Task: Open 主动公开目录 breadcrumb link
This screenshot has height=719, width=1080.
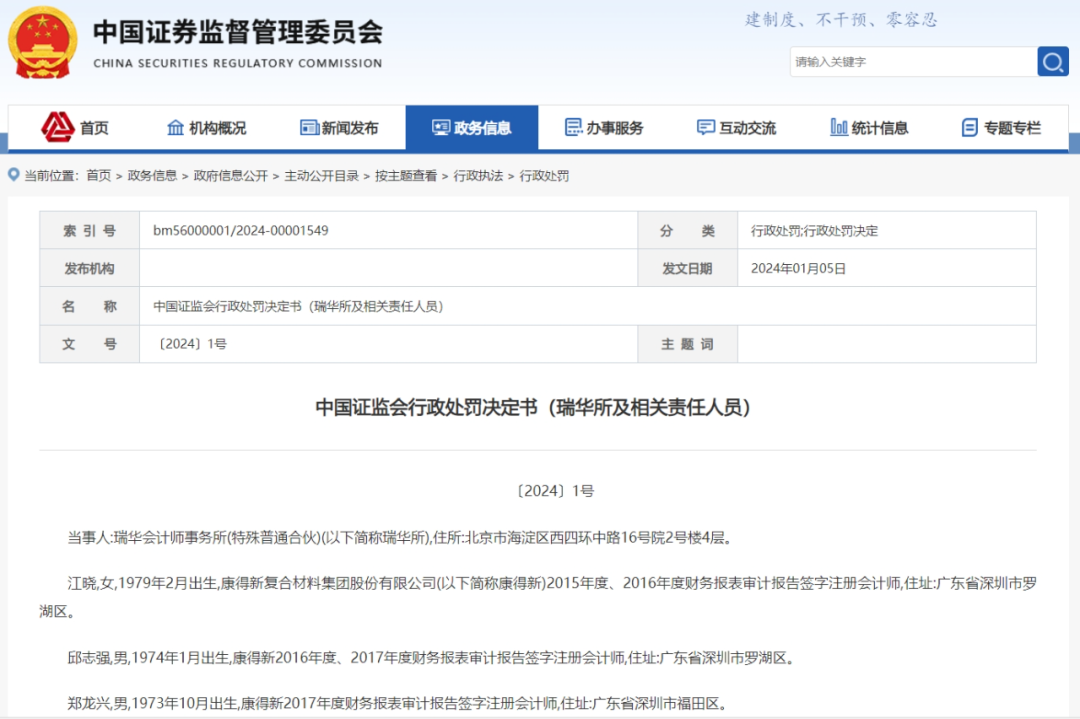Action: click(x=322, y=176)
